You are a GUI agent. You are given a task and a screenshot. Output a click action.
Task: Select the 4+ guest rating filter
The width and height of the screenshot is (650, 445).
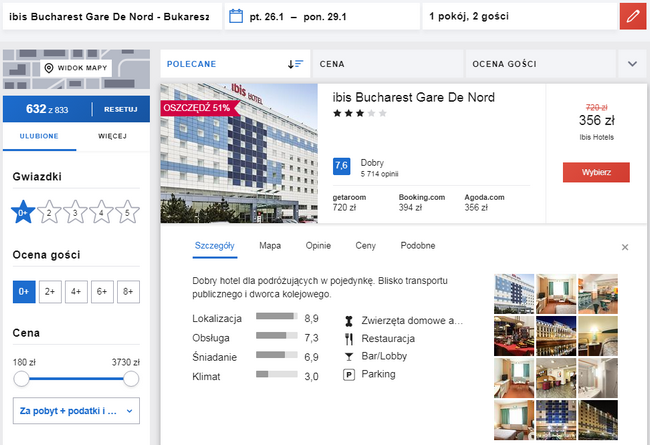point(76,292)
